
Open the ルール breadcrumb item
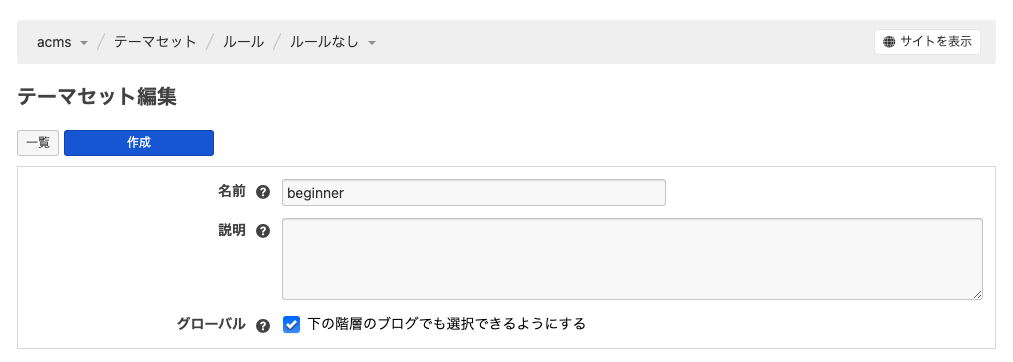pyautogui.click(x=244, y=42)
